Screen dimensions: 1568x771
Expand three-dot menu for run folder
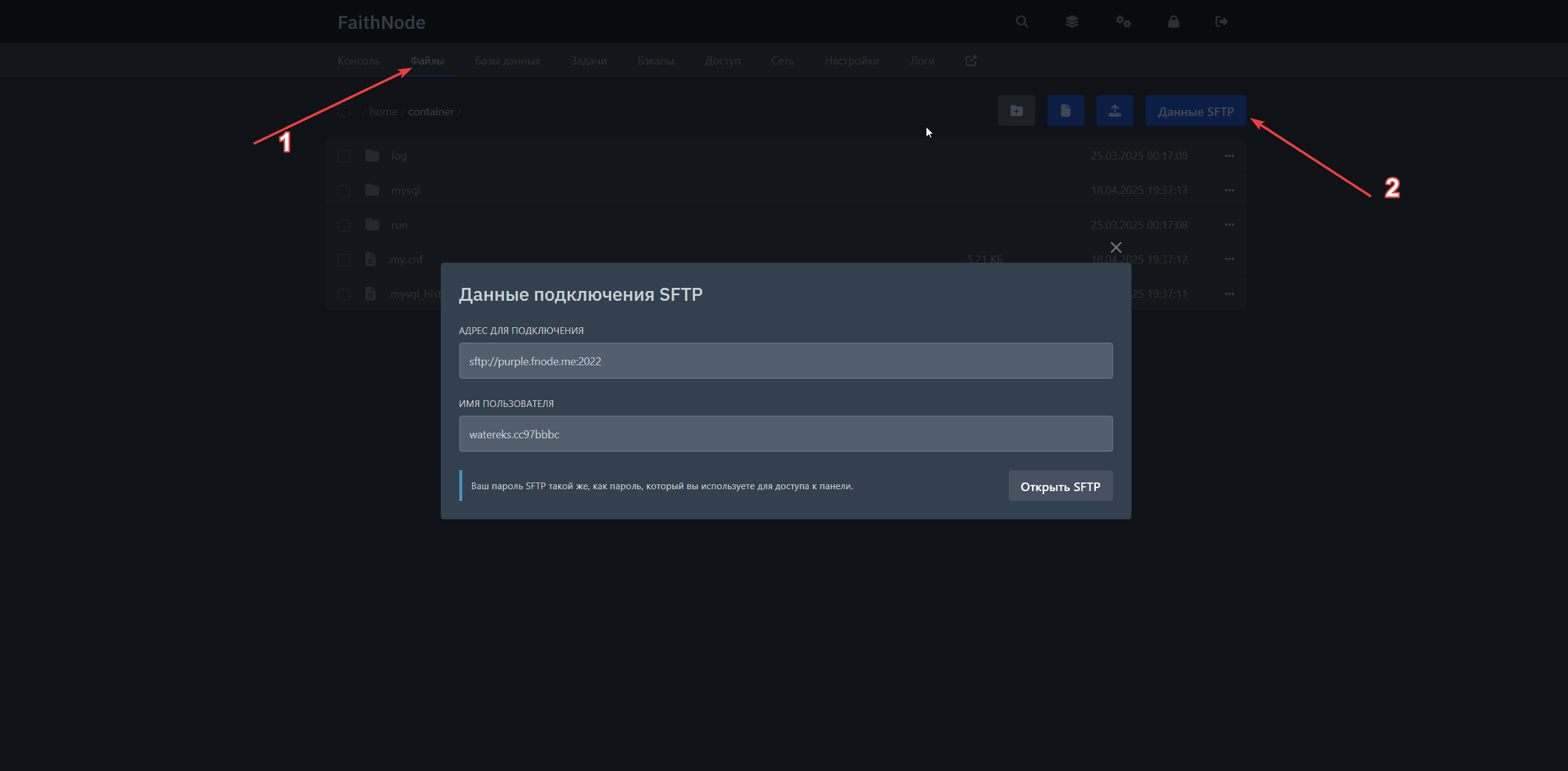click(1229, 225)
